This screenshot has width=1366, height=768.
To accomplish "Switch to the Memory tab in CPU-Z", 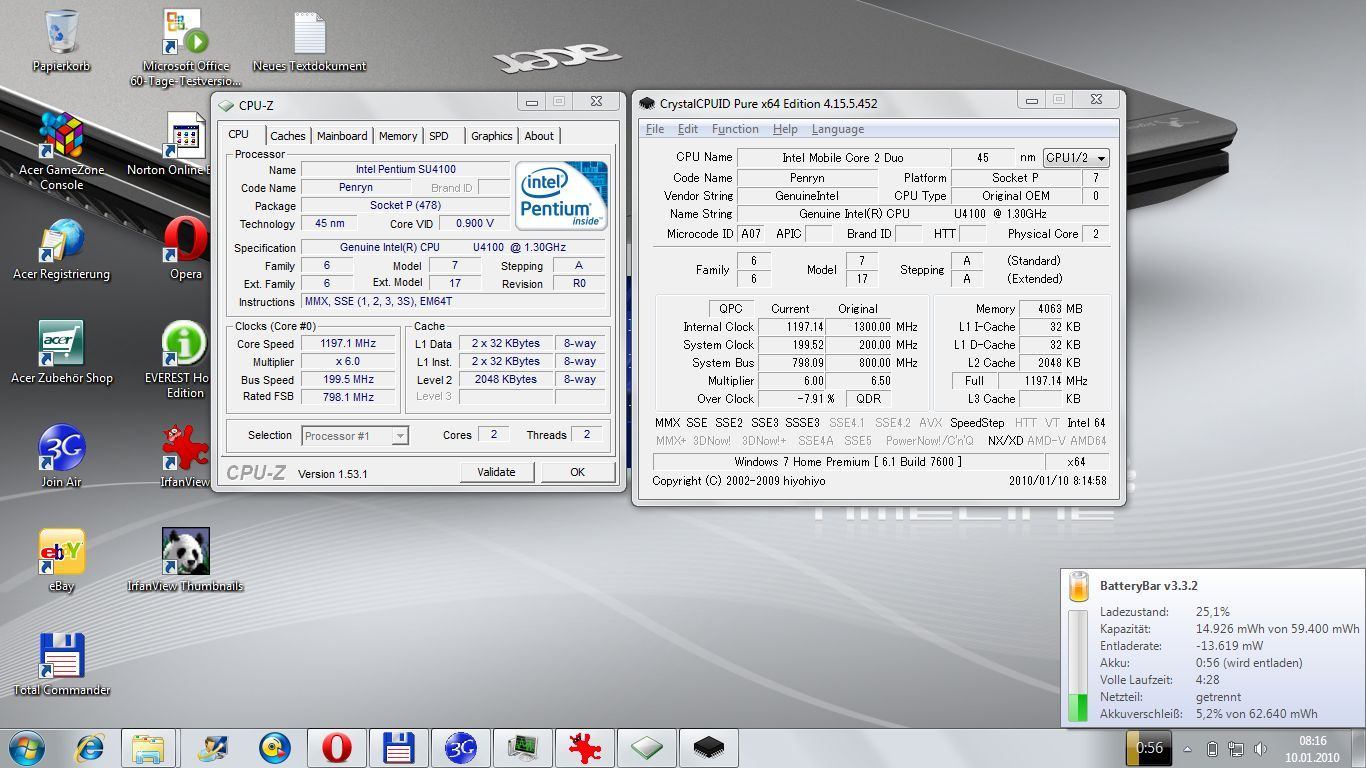I will coord(398,136).
